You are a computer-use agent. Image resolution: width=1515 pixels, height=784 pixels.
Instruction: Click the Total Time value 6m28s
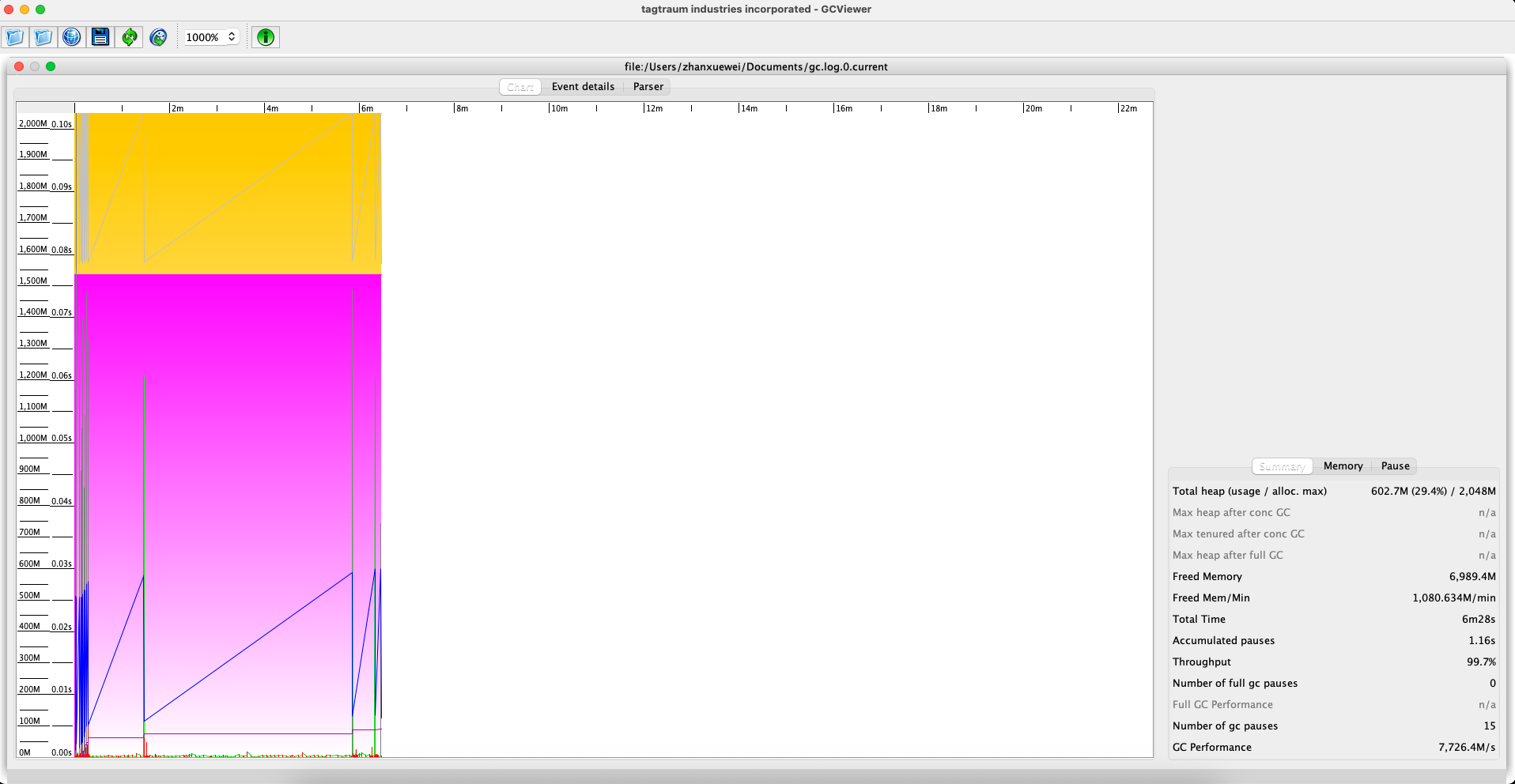click(x=1478, y=620)
